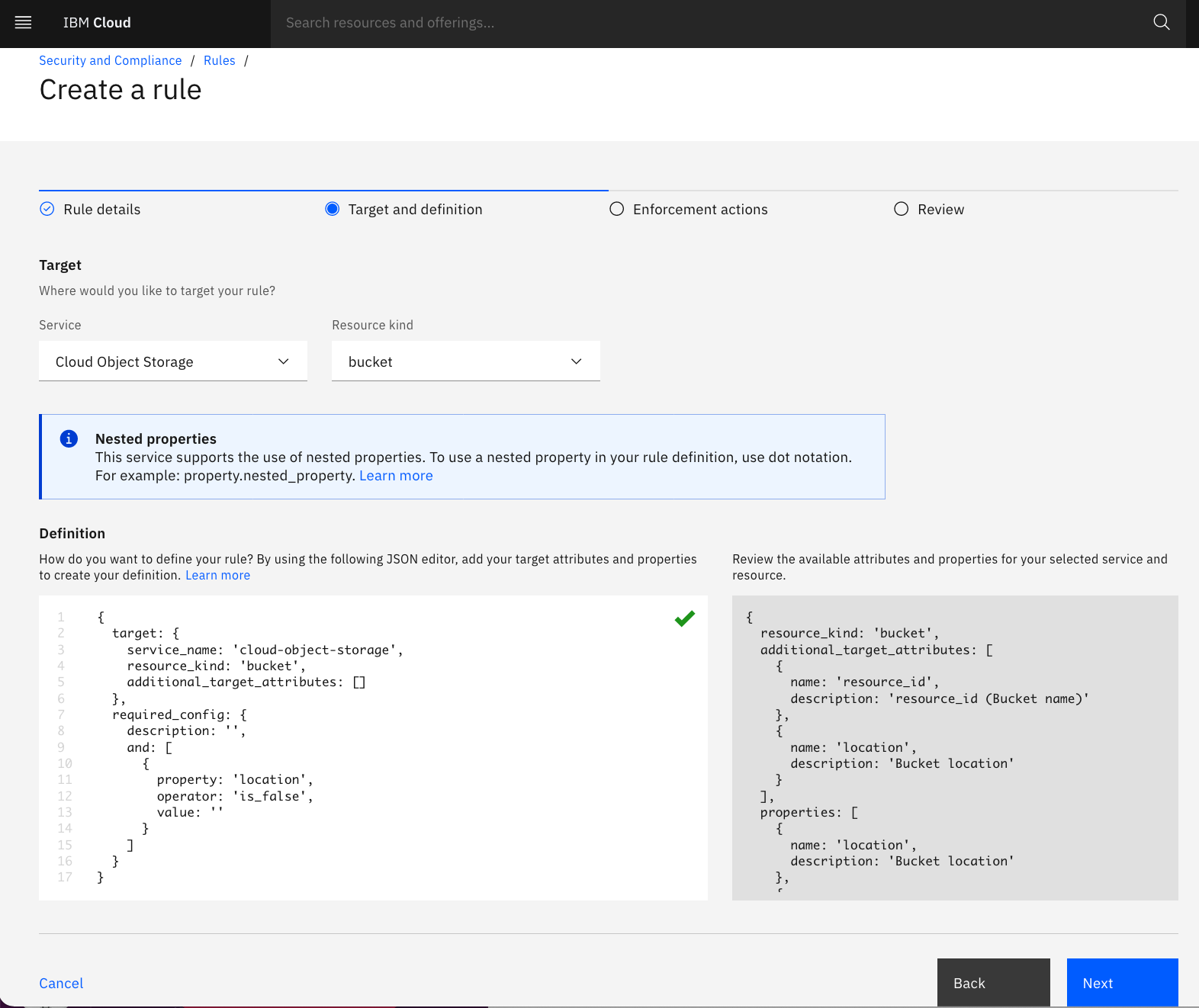The height and width of the screenshot is (1008, 1199).
Task: Click the Next button
Action: [x=1123, y=983]
